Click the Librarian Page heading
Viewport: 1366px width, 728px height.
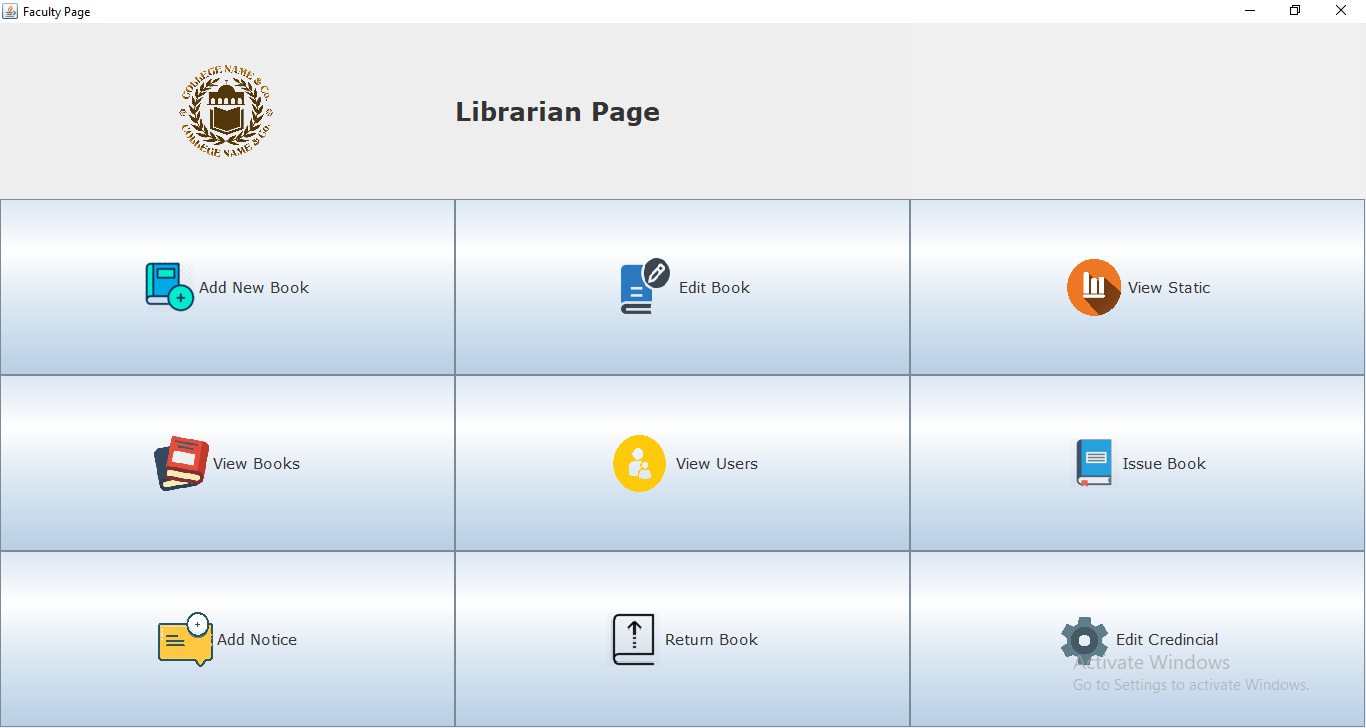557,111
